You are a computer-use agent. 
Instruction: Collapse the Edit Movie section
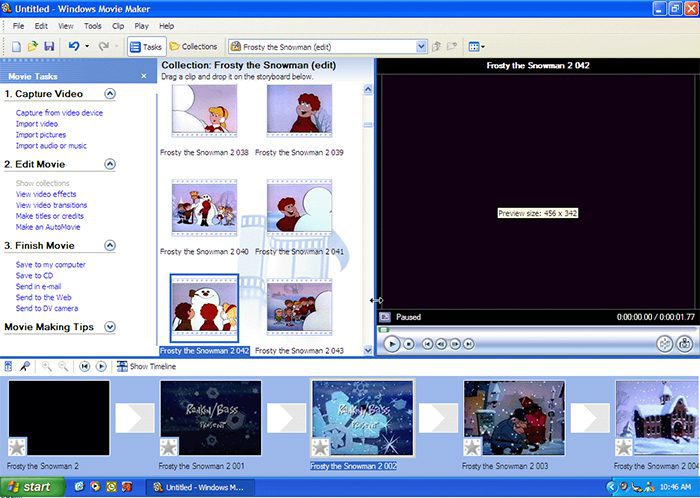tap(110, 164)
